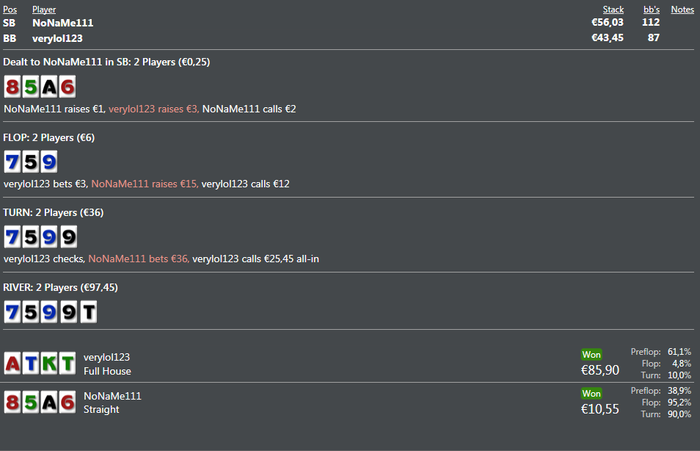The image size is (700, 451).
Task: Sort by the Player column header
Action: pyautogui.click(x=44, y=9)
